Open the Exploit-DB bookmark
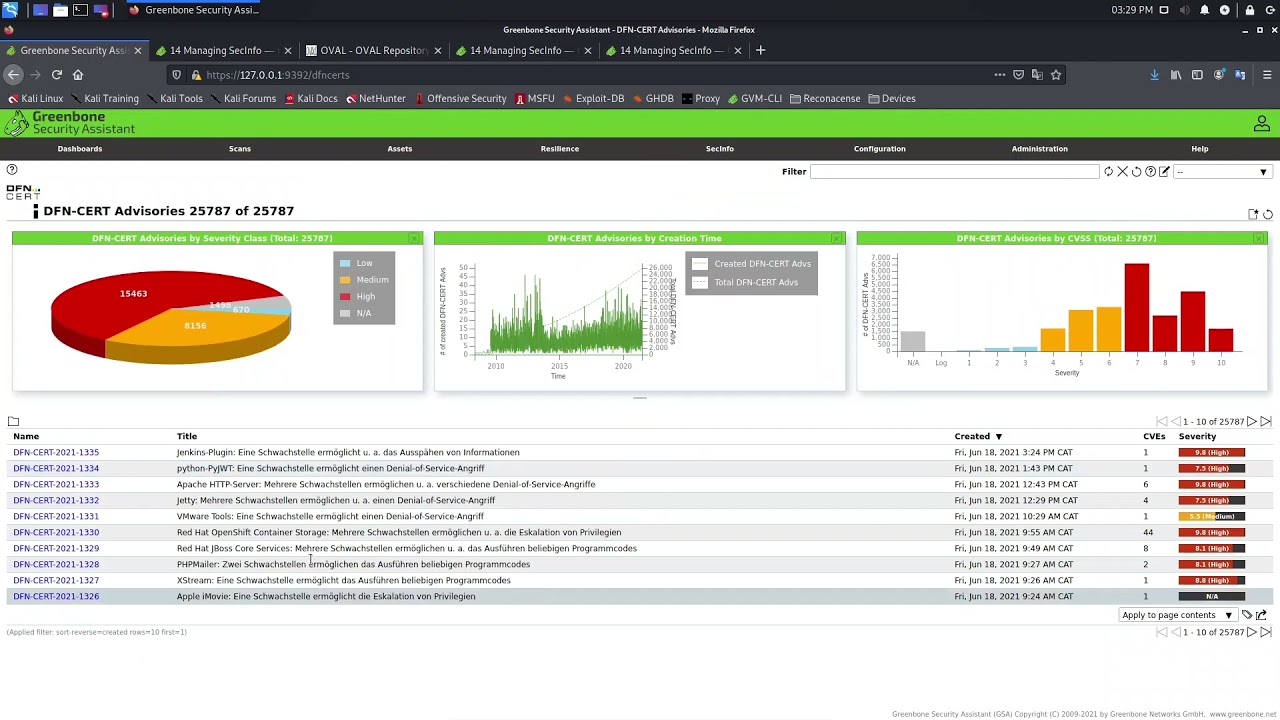 [593, 99]
